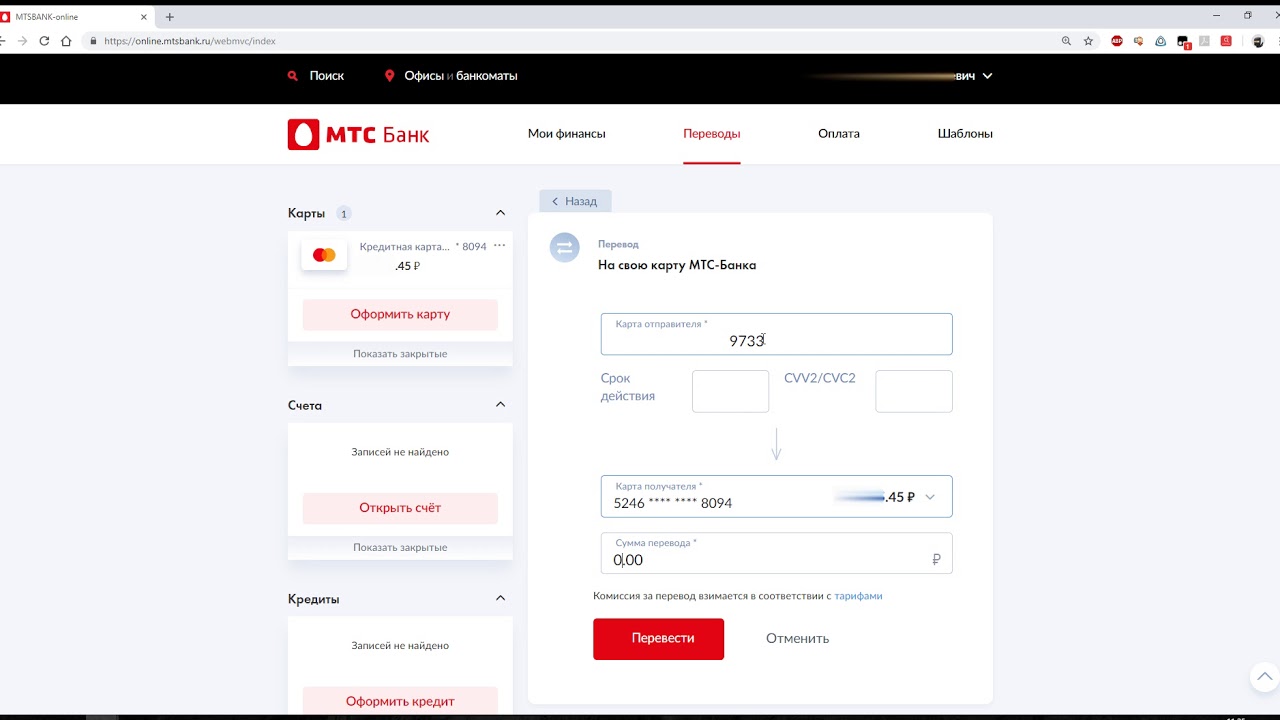Click the red search extension icon
The image size is (1280, 720).
(1226, 41)
